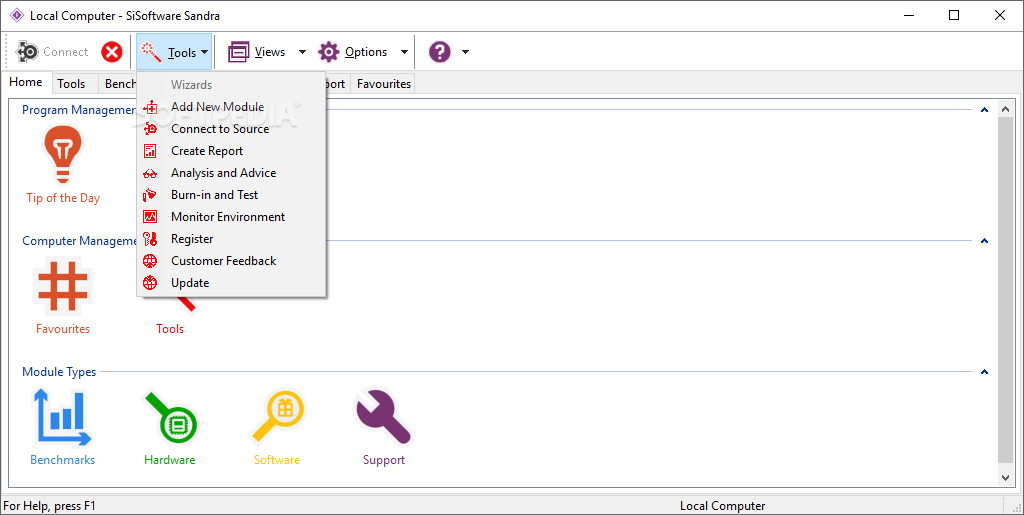Open the Support wrench icon

pos(384,417)
